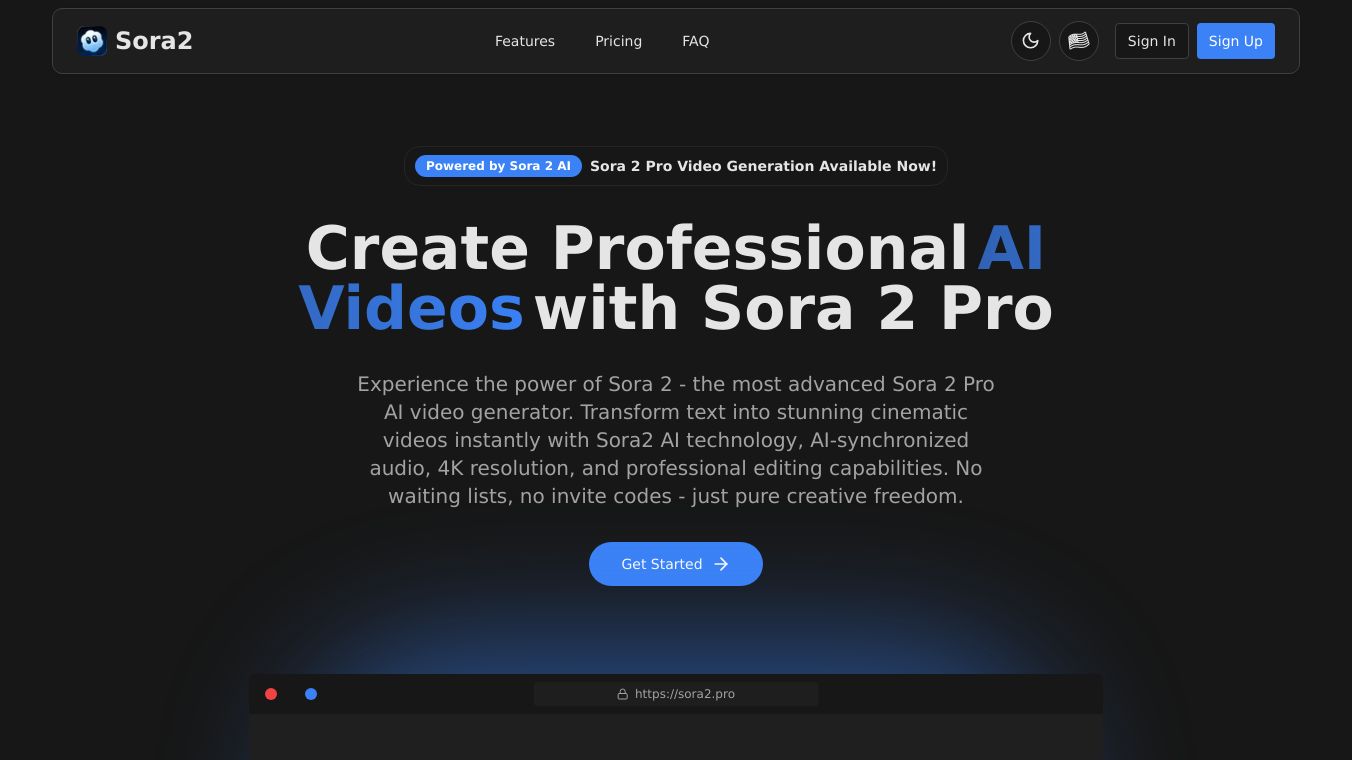Click the Sign In button

[x=1152, y=41]
